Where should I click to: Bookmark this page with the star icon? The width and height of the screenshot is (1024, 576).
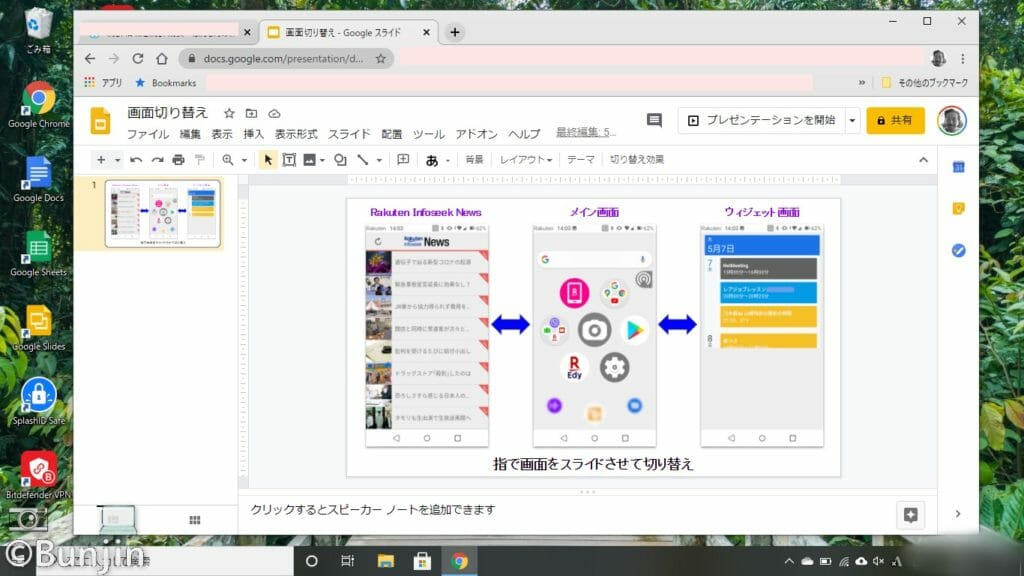click(381, 59)
